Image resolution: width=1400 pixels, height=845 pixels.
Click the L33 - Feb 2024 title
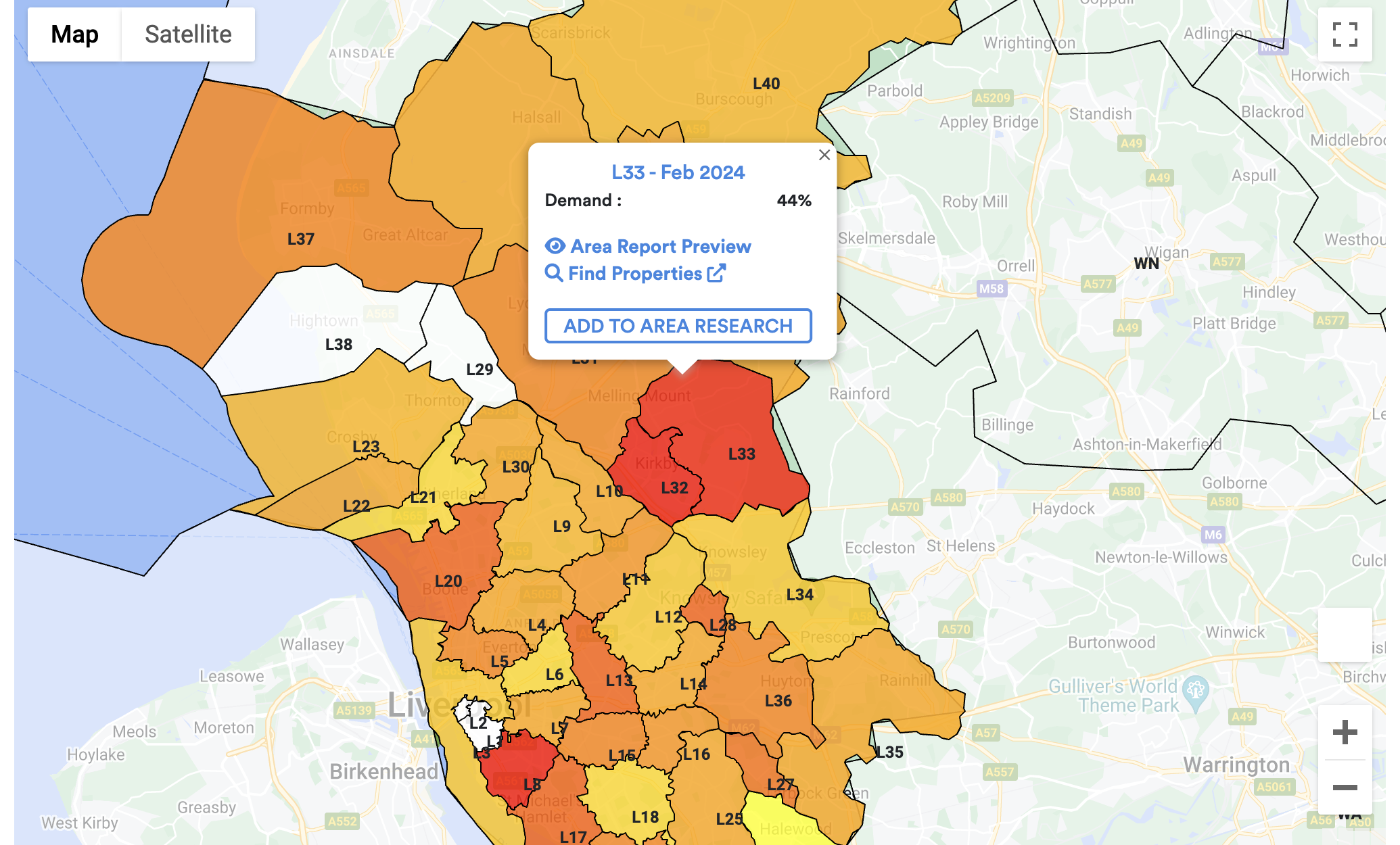678,172
